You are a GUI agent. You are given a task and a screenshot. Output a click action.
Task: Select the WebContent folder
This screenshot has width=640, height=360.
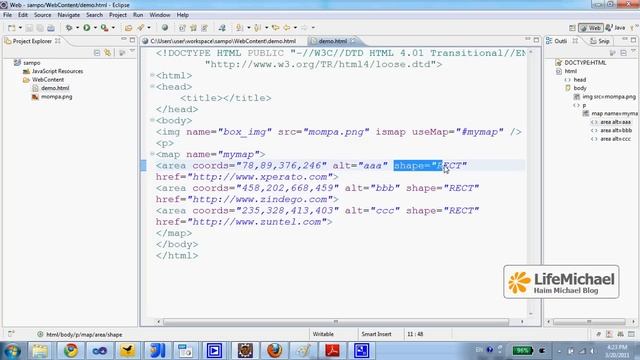point(48,80)
